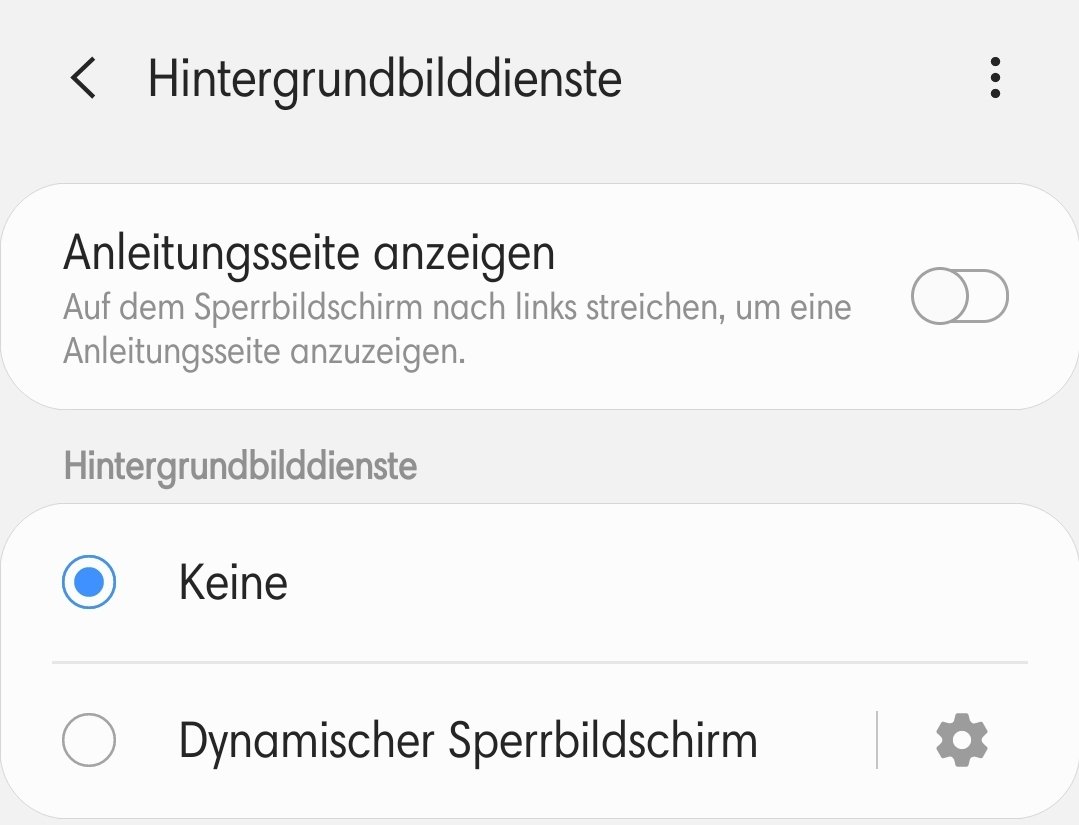Toggle the Anleitungsseite anzeigen switch
Image resolution: width=1079 pixels, height=825 pixels.
tap(959, 296)
